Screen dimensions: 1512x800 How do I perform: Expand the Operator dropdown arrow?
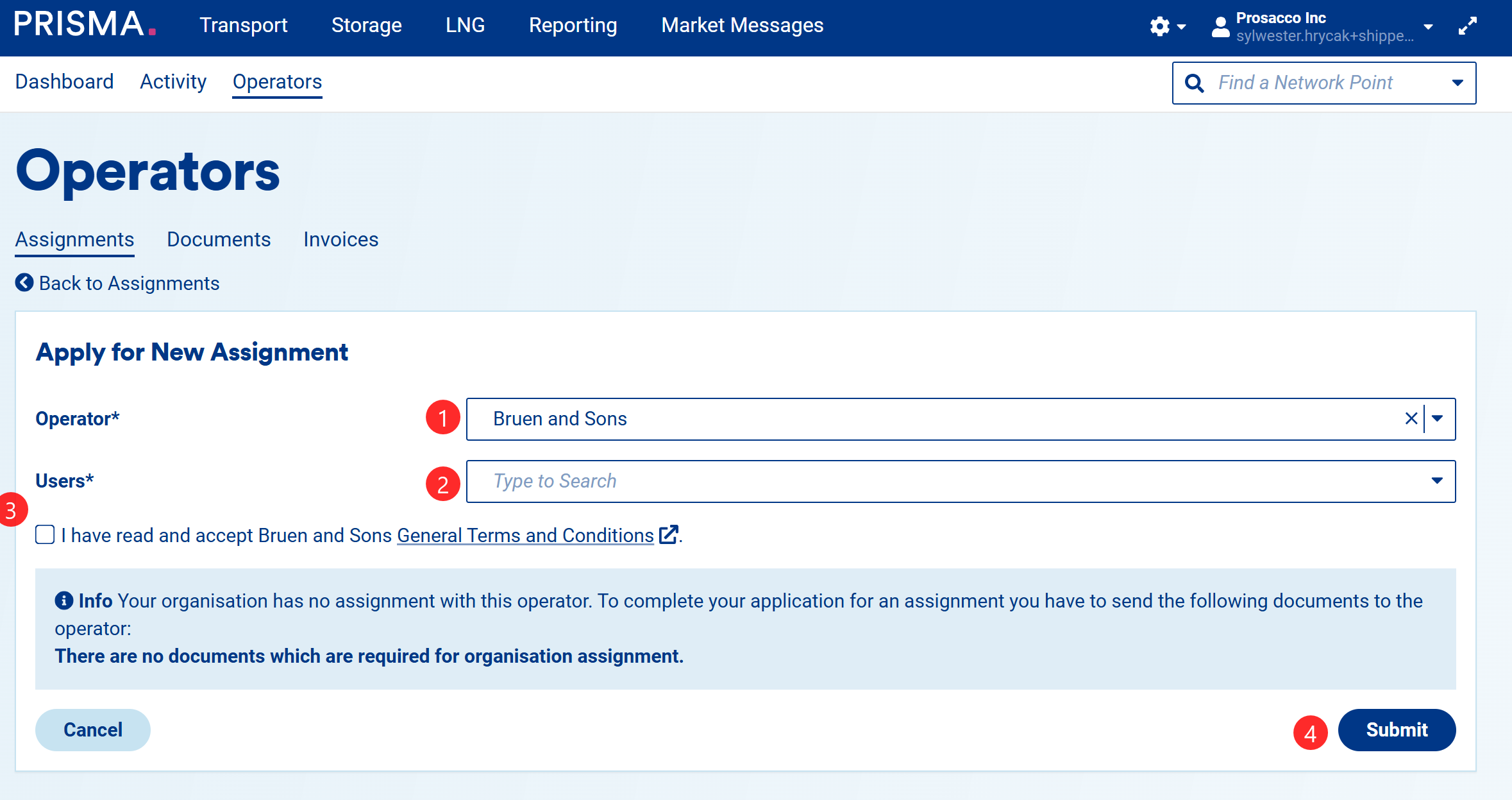click(1438, 419)
